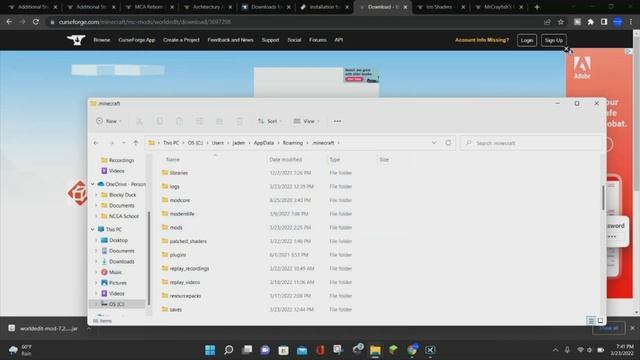The height and width of the screenshot is (360, 640).
Task: Click the Rename icon in Explorer toolbar
Action: tap(199, 121)
